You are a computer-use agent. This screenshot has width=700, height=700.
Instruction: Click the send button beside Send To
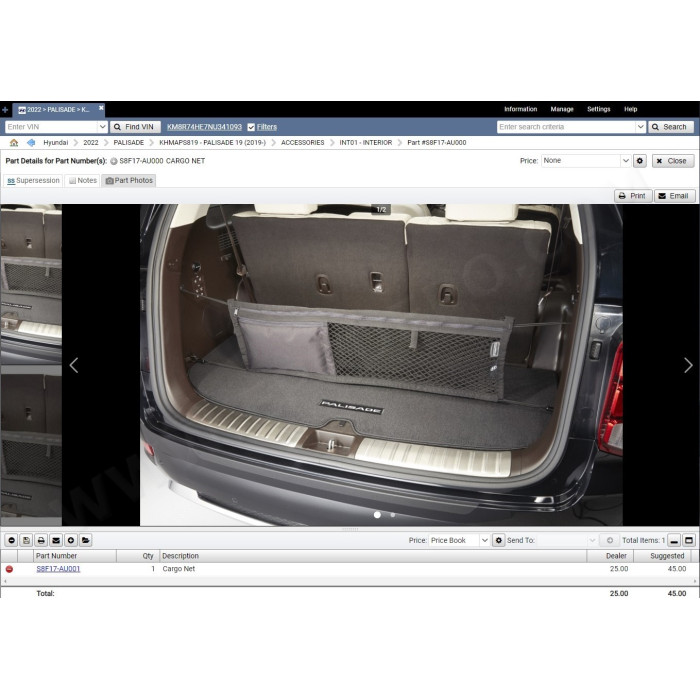coord(609,541)
